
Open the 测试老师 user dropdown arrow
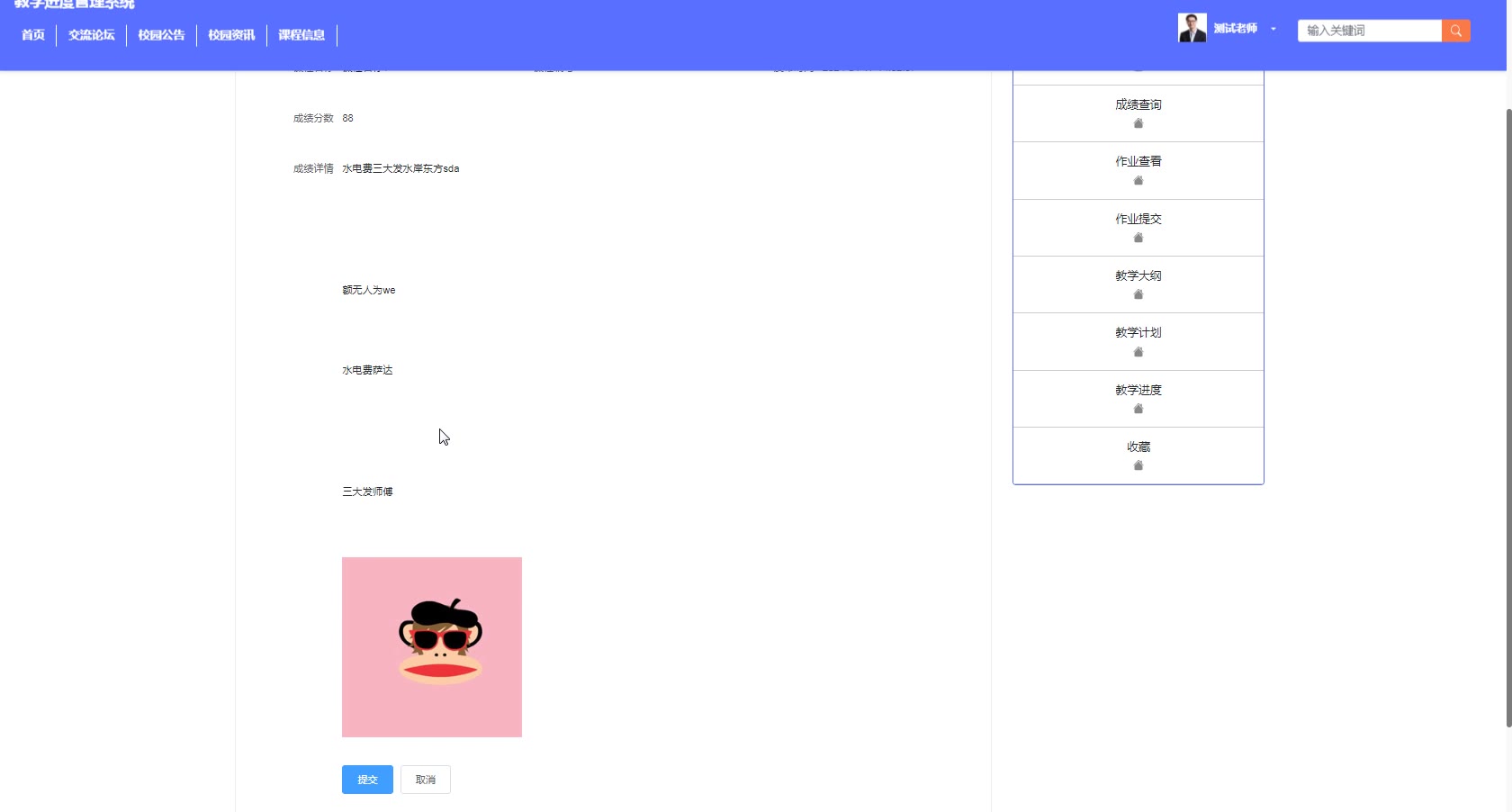[1273, 29]
